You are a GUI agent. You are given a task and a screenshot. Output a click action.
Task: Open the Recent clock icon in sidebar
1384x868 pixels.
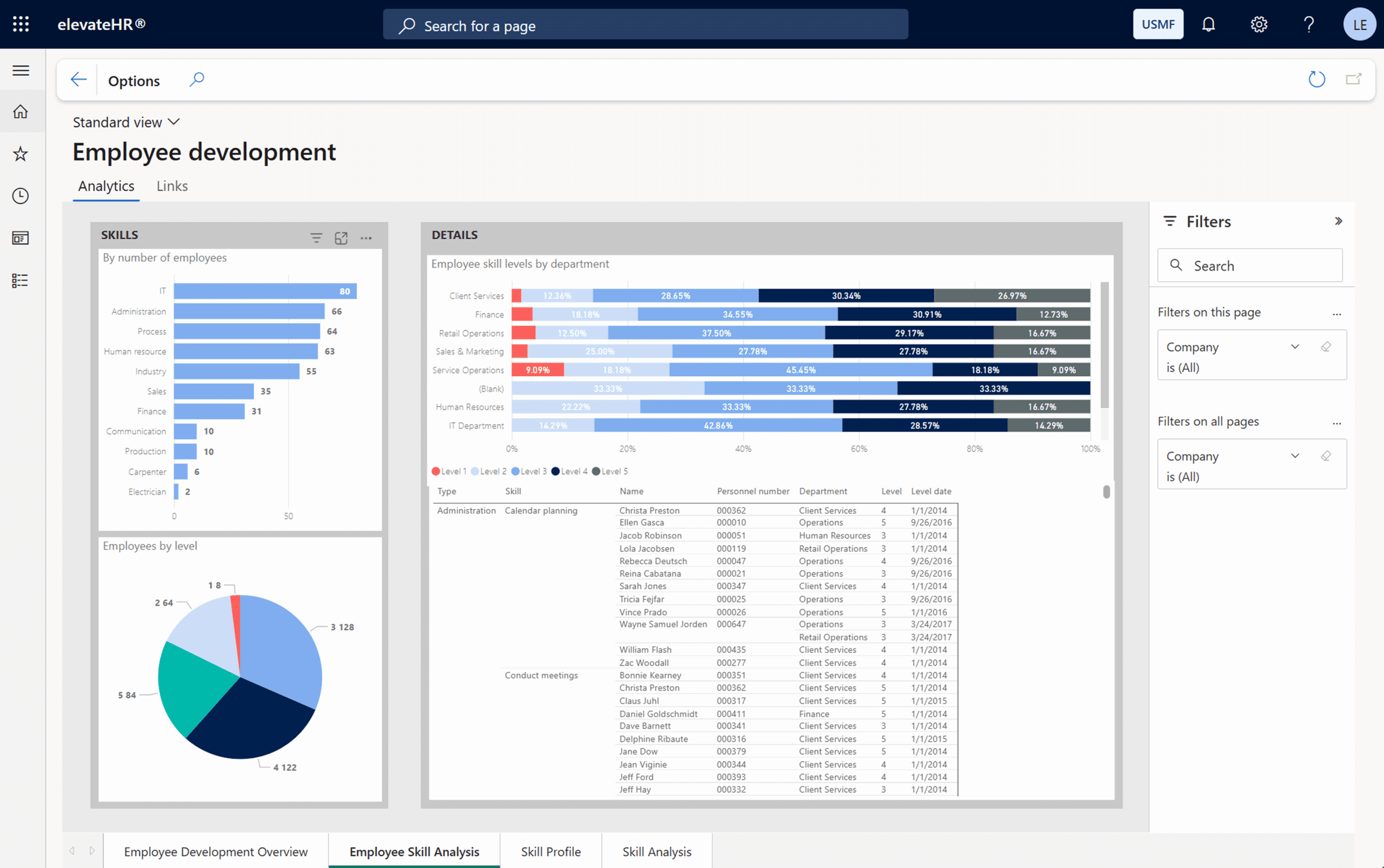21,196
